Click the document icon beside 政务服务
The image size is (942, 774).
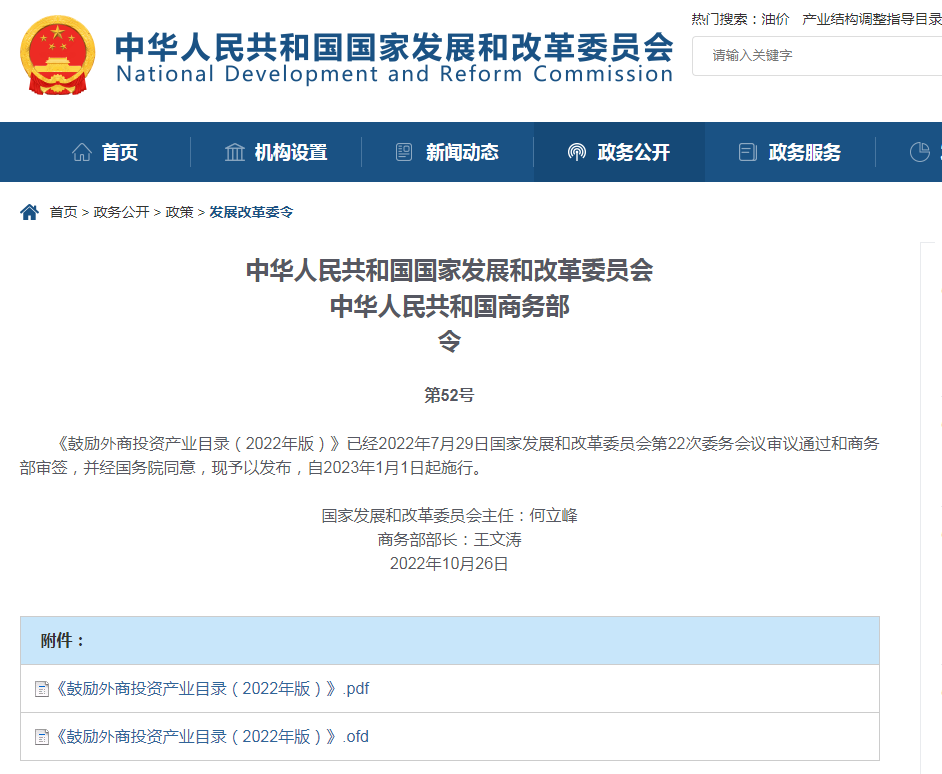(747, 152)
